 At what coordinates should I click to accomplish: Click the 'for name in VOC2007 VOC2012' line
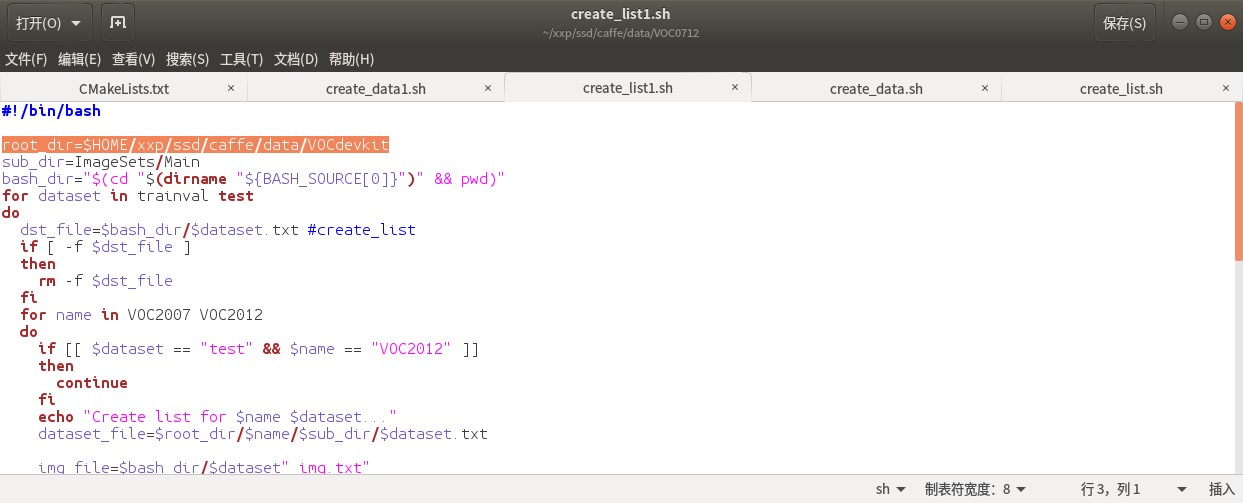click(x=141, y=315)
